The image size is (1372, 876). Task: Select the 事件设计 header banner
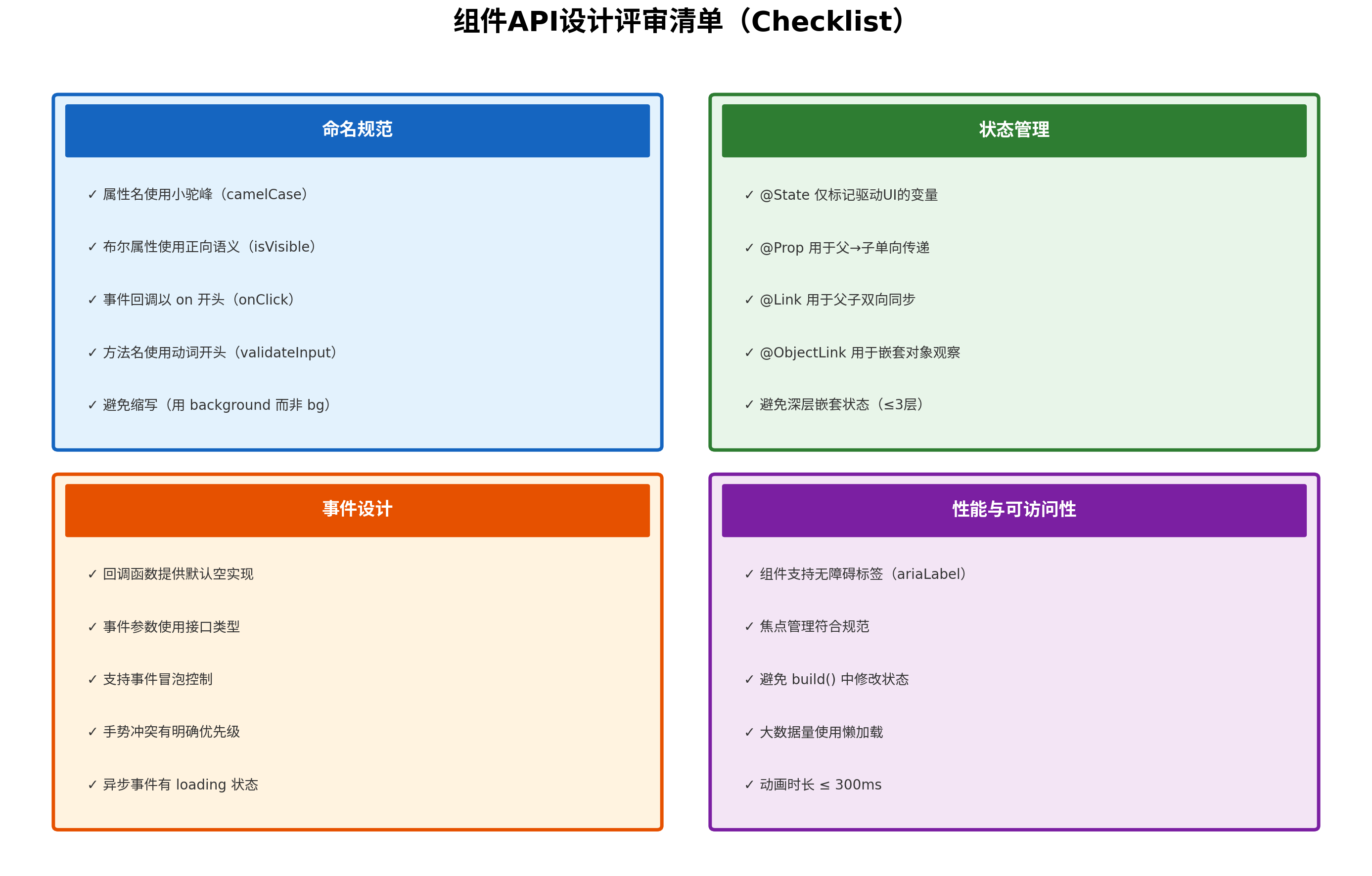click(357, 510)
